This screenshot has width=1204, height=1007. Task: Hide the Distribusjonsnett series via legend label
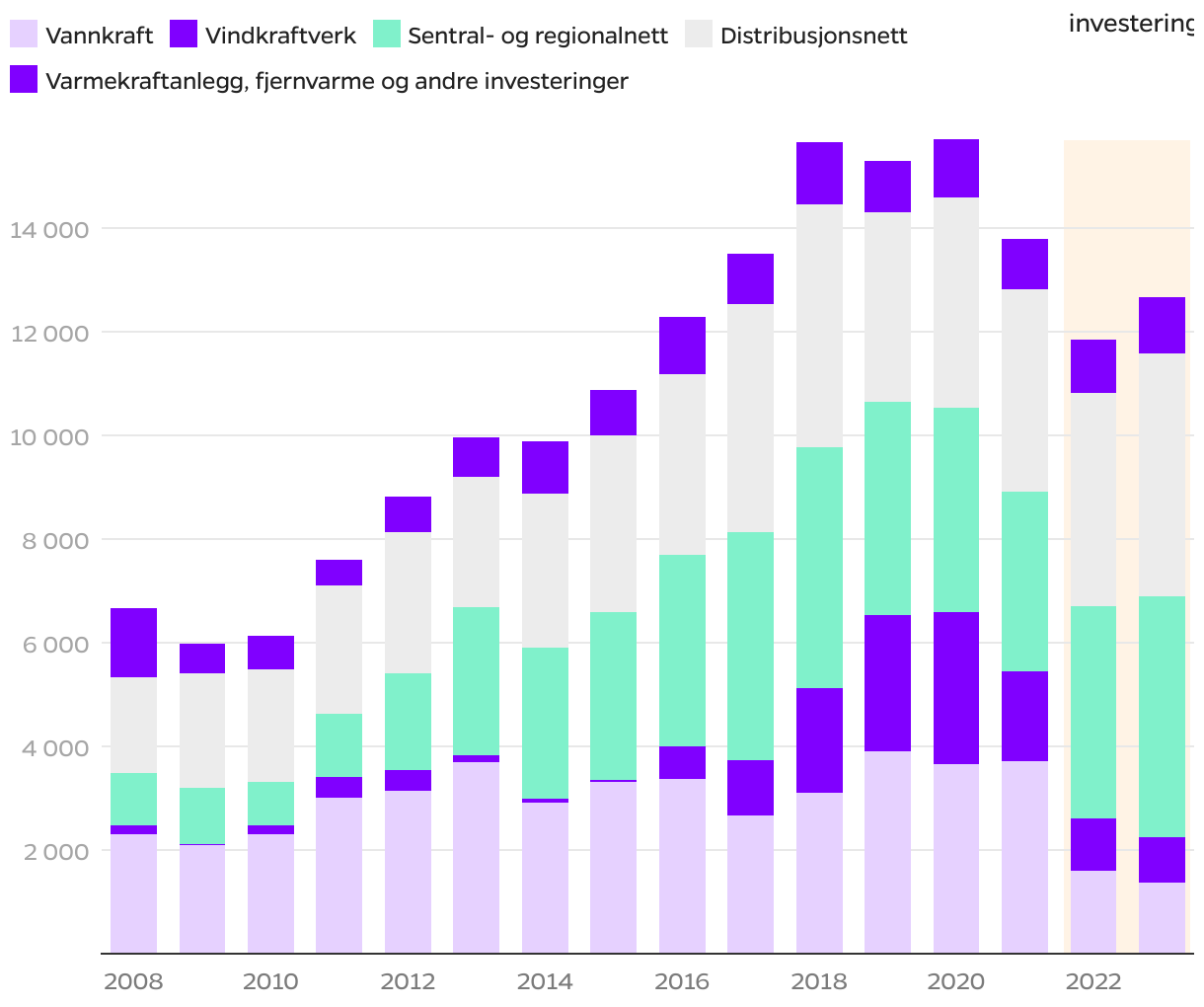(813, 37)
